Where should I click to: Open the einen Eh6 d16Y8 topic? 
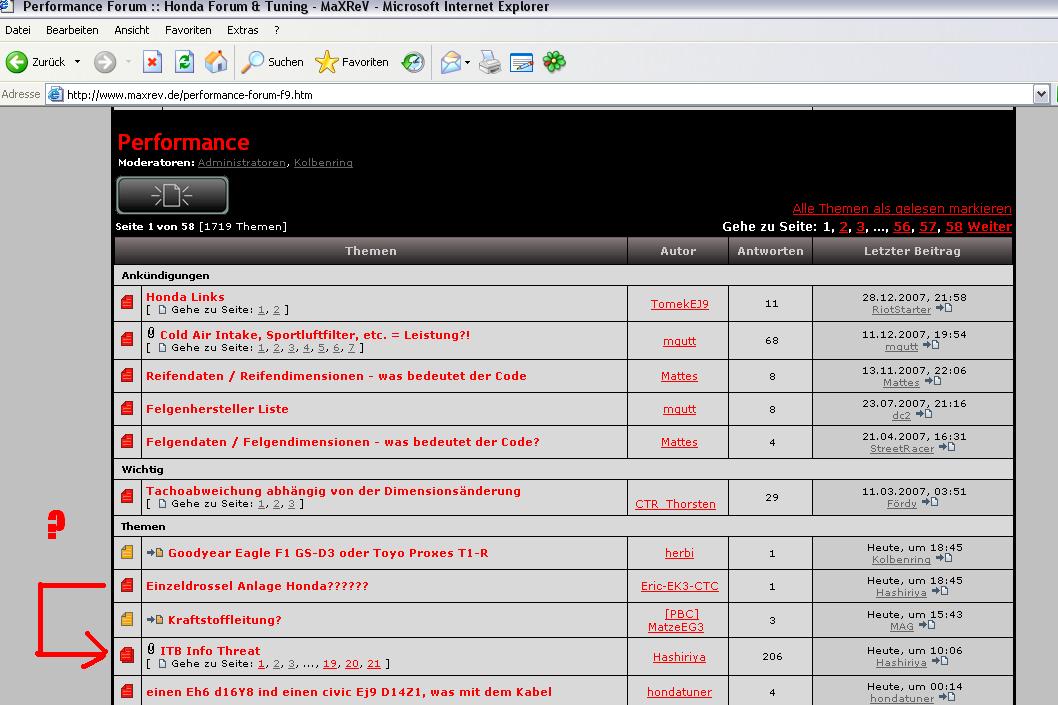pos(349,692)
